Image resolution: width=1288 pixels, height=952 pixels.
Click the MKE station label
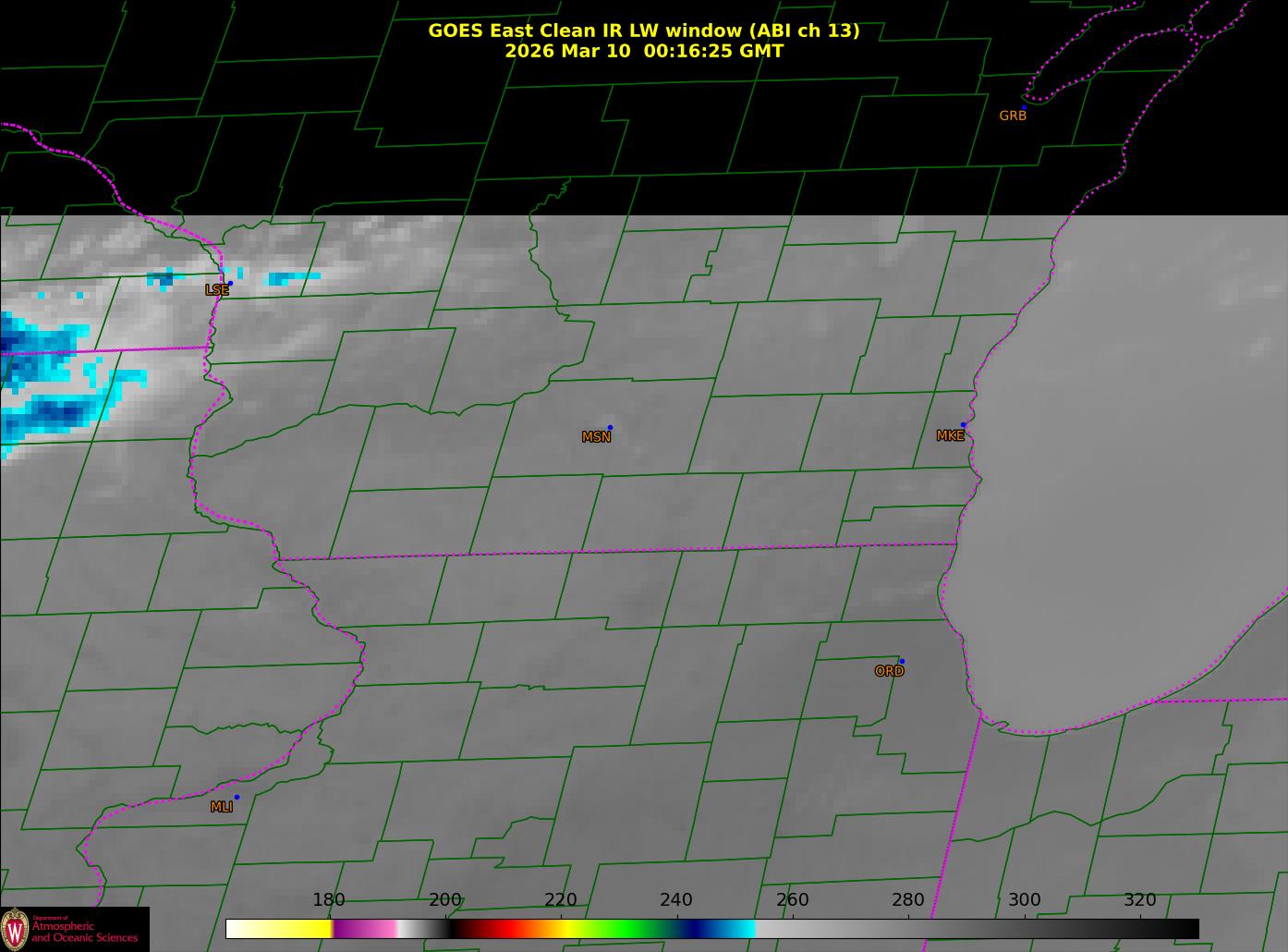[950, 436]
